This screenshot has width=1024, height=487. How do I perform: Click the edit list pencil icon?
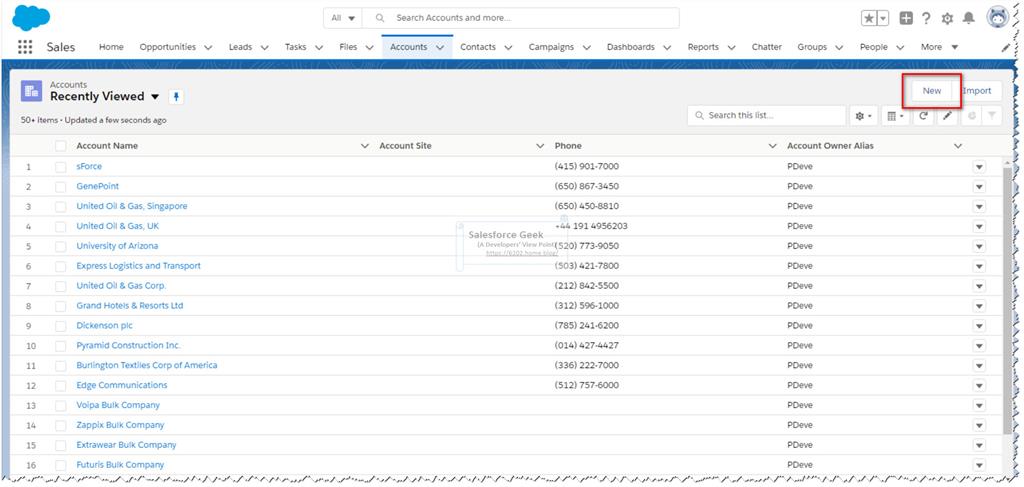click(947, 116)
